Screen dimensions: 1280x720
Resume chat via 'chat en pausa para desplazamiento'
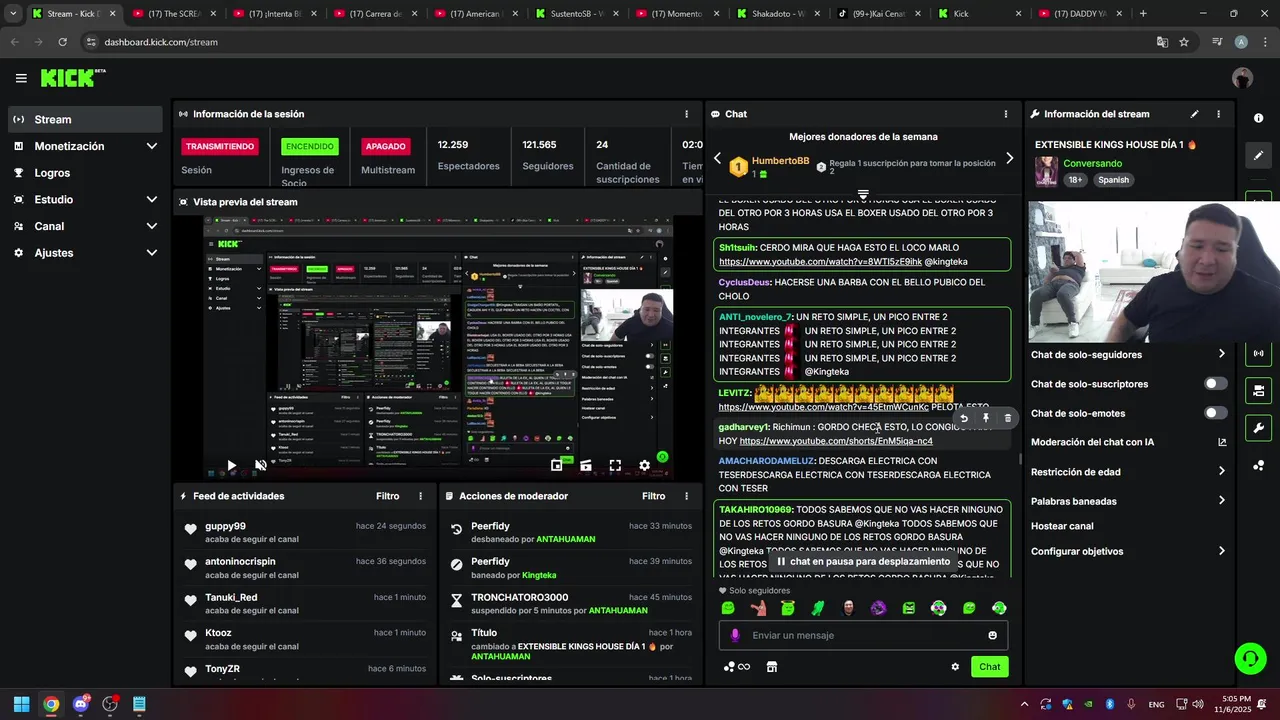click(x=863, y=562)
